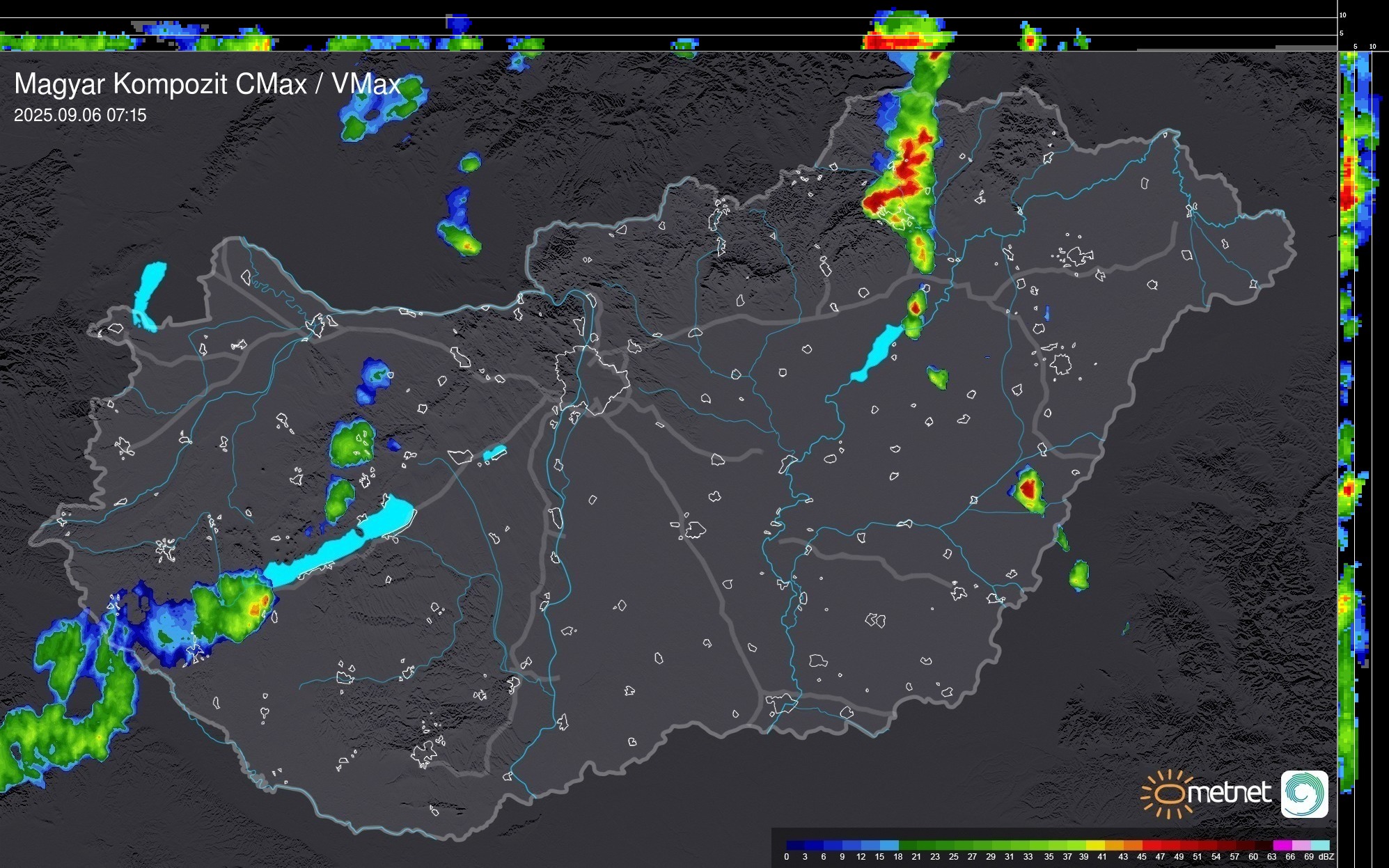Click the top-strip height label 10

[x=1343, y=15]
